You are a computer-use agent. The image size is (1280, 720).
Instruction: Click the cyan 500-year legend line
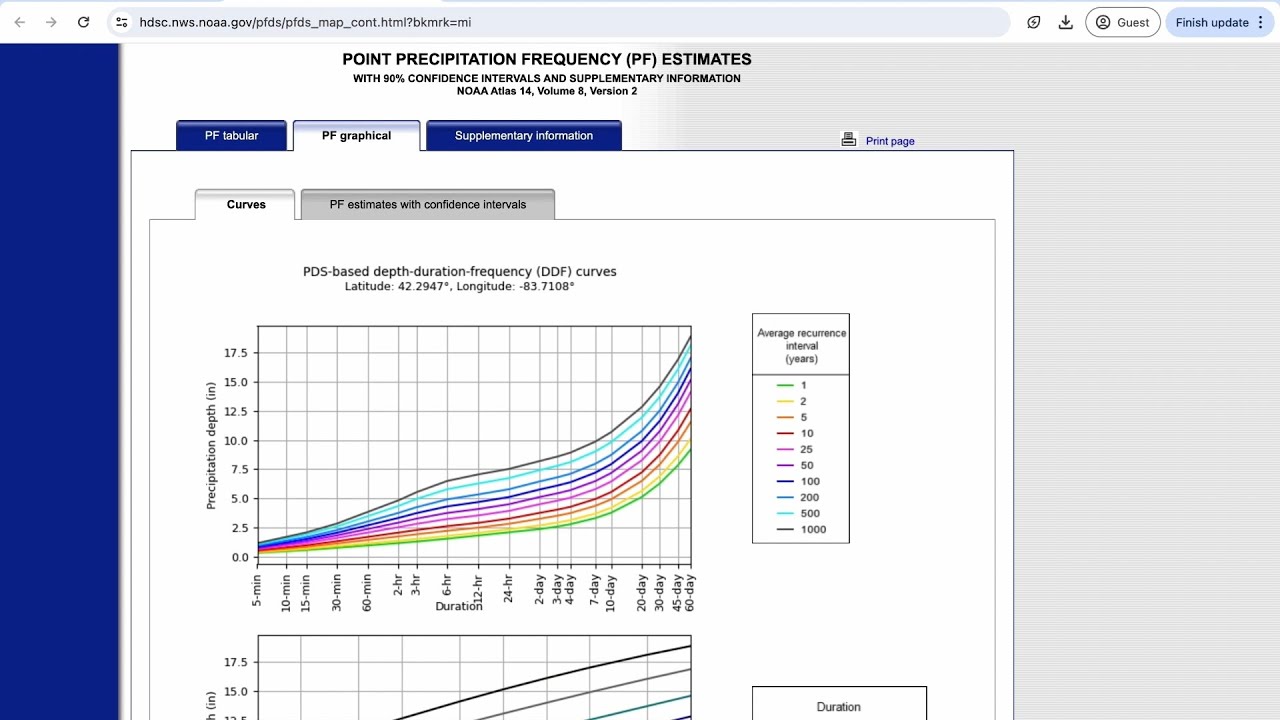pos(785,513)
